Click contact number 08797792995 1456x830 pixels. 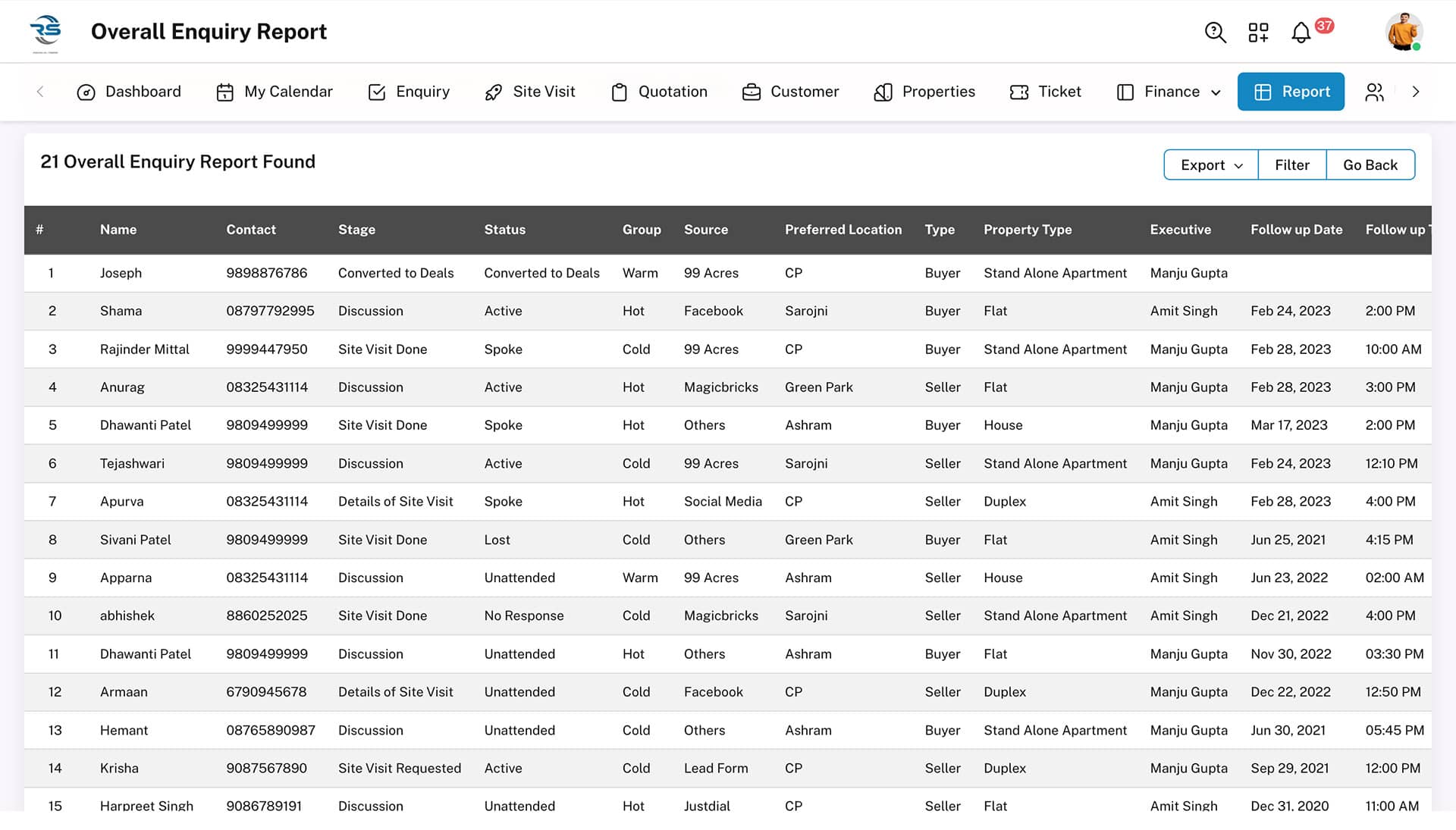pyautogui.click(x=270, y=311)
